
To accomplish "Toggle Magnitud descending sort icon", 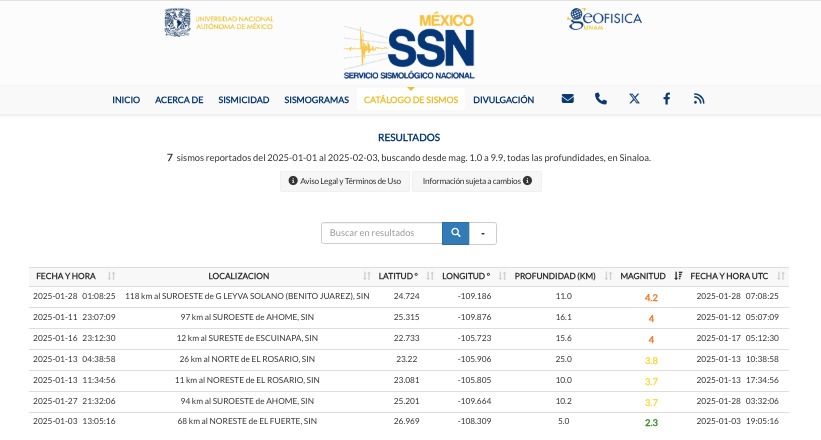I will 678,276.
